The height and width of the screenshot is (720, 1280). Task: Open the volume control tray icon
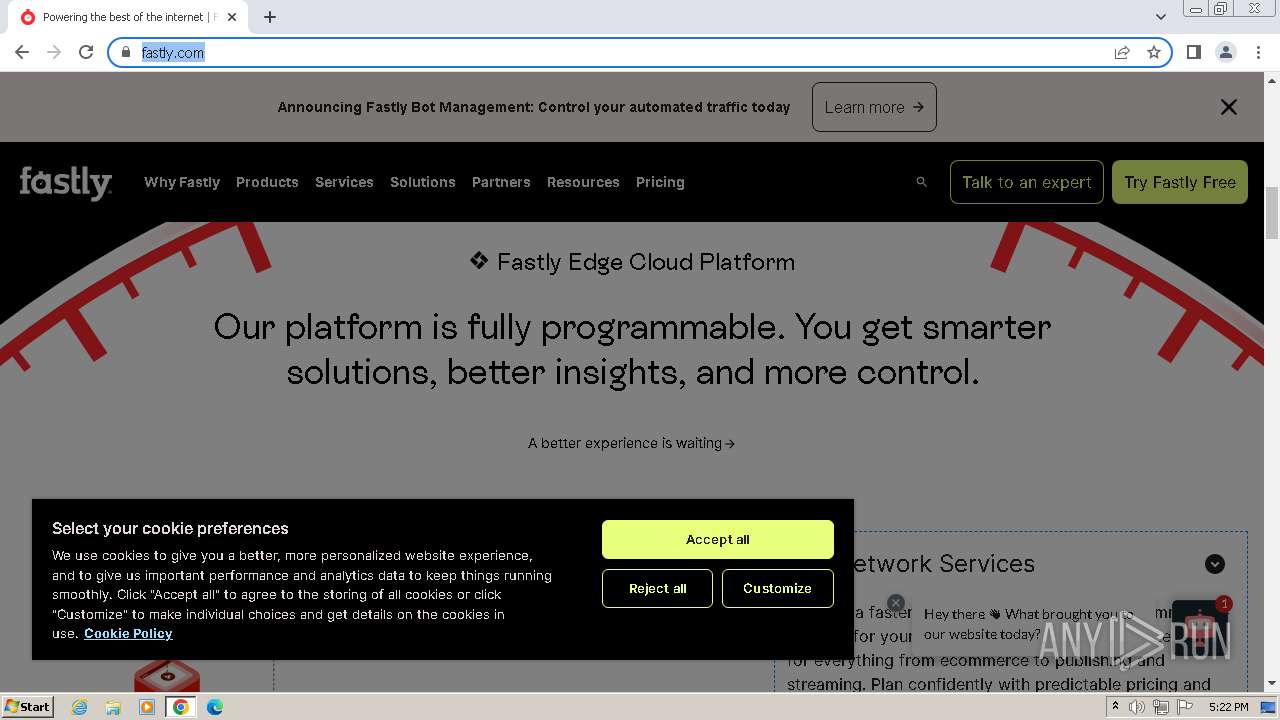[1137, 707]
